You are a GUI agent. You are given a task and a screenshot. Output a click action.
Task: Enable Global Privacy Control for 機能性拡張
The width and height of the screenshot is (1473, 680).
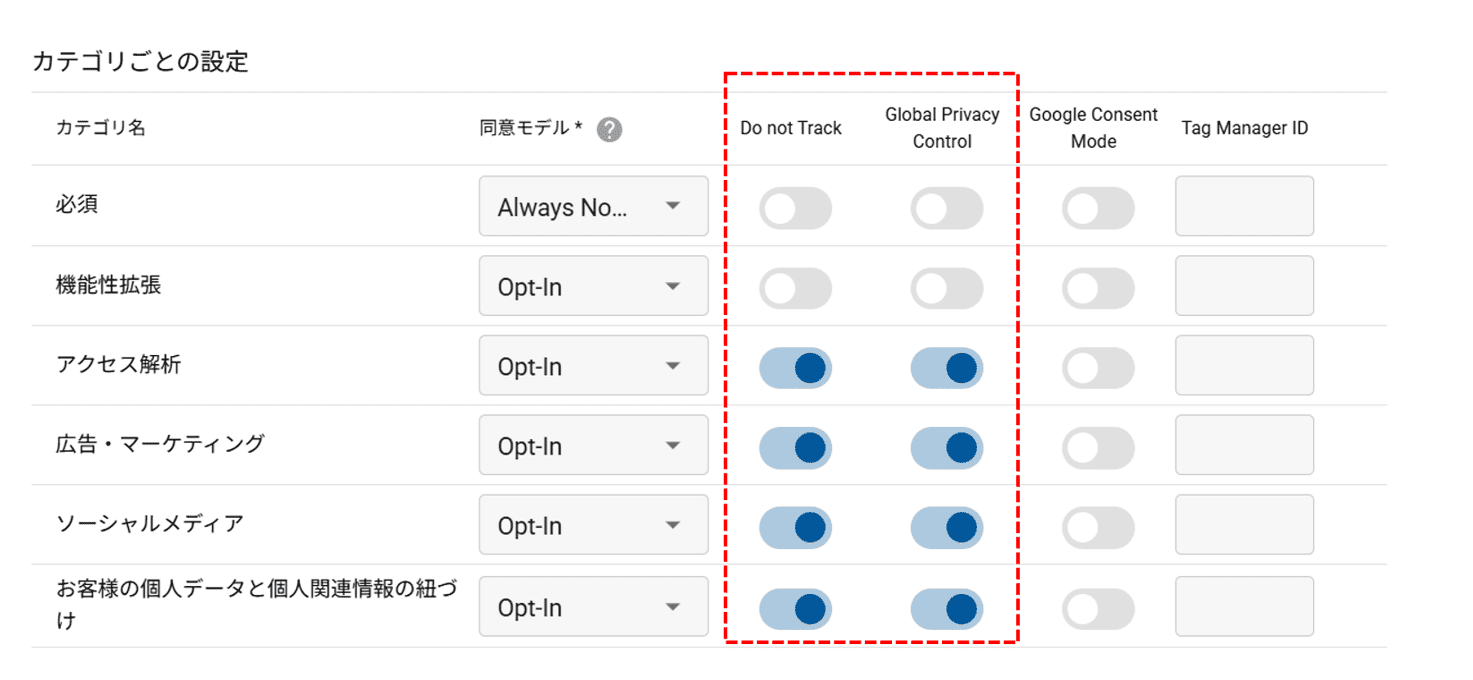tap(946, 286)
